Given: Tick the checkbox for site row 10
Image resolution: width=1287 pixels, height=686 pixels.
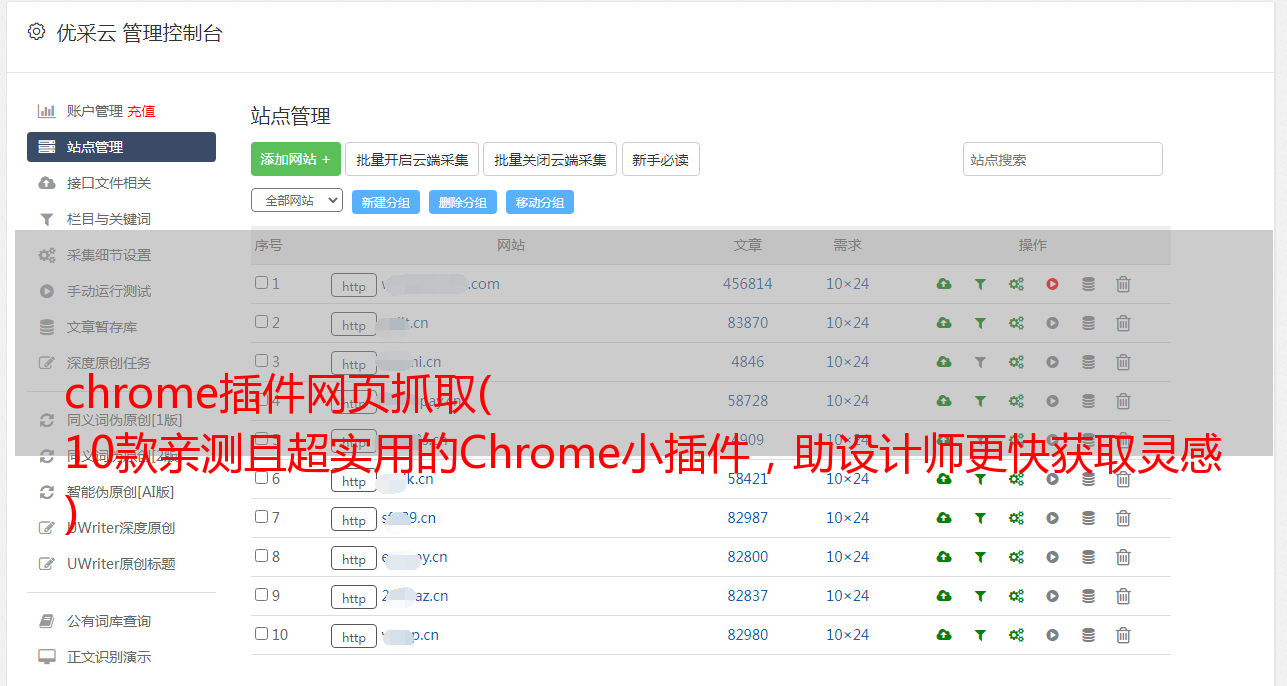Looking at the screenshot, I should point(261,634).
